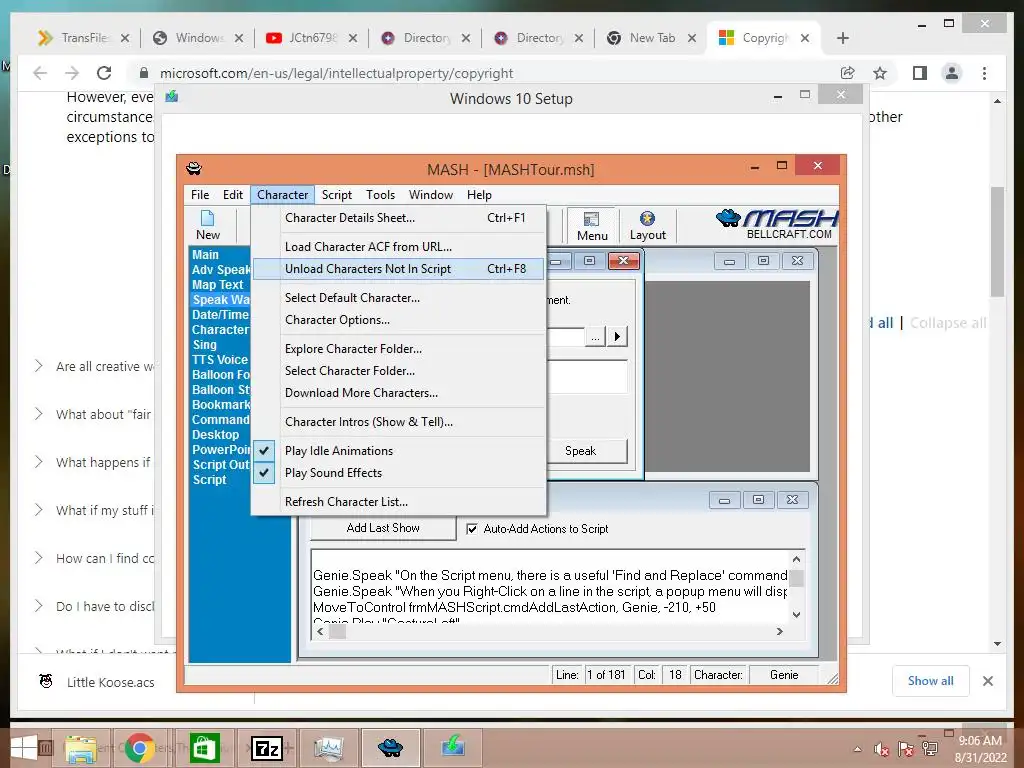The image size is (1024, 768).
Task: Click the MASH Bellcraft.com logo
Action: (x=777, y=224)
